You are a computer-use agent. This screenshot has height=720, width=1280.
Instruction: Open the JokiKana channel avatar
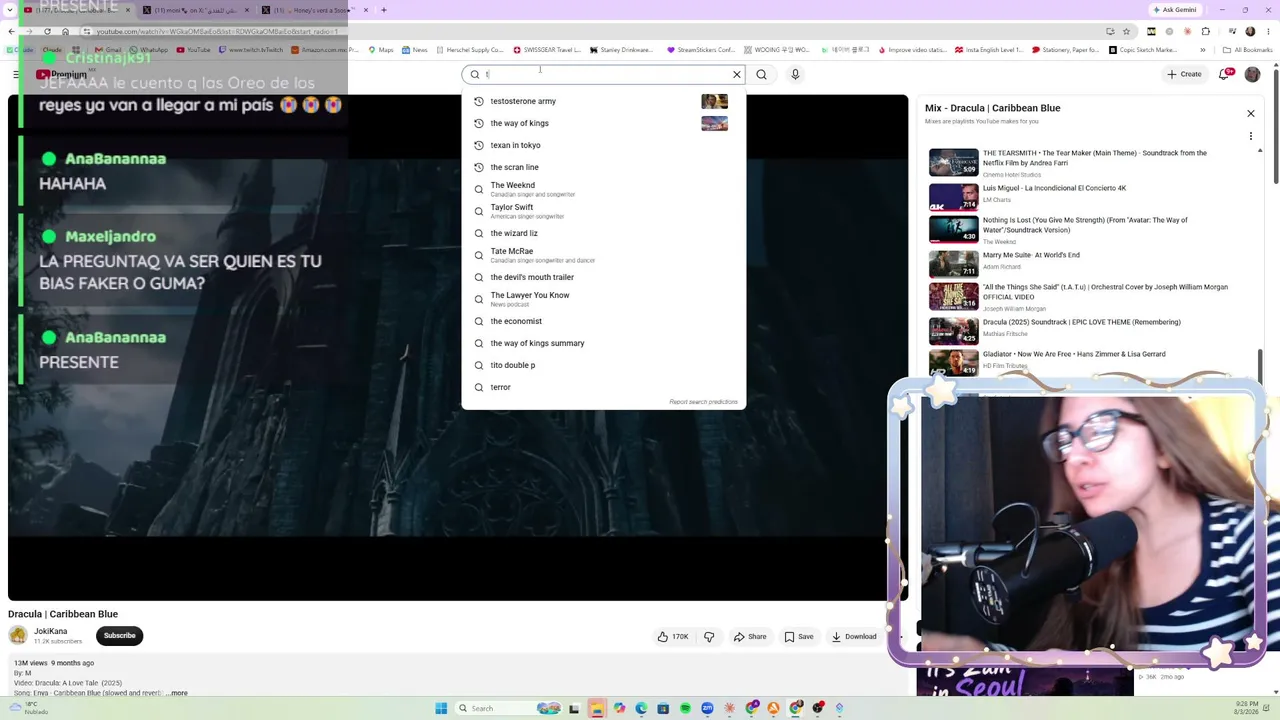point(18,635)
